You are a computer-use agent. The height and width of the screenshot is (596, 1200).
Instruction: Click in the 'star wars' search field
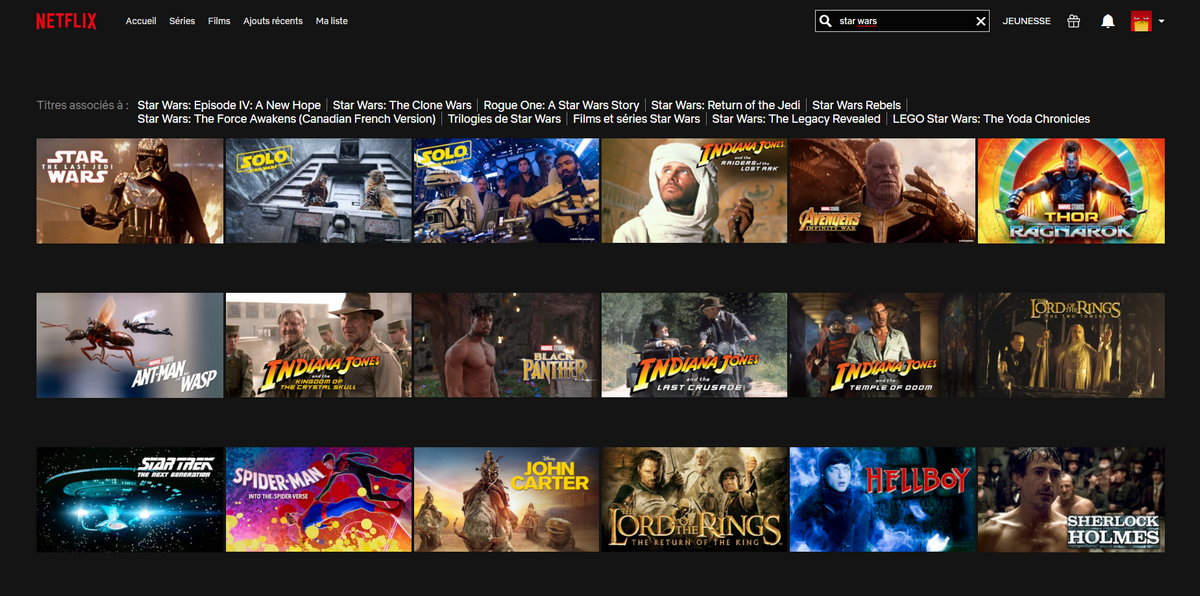point(904,21)
